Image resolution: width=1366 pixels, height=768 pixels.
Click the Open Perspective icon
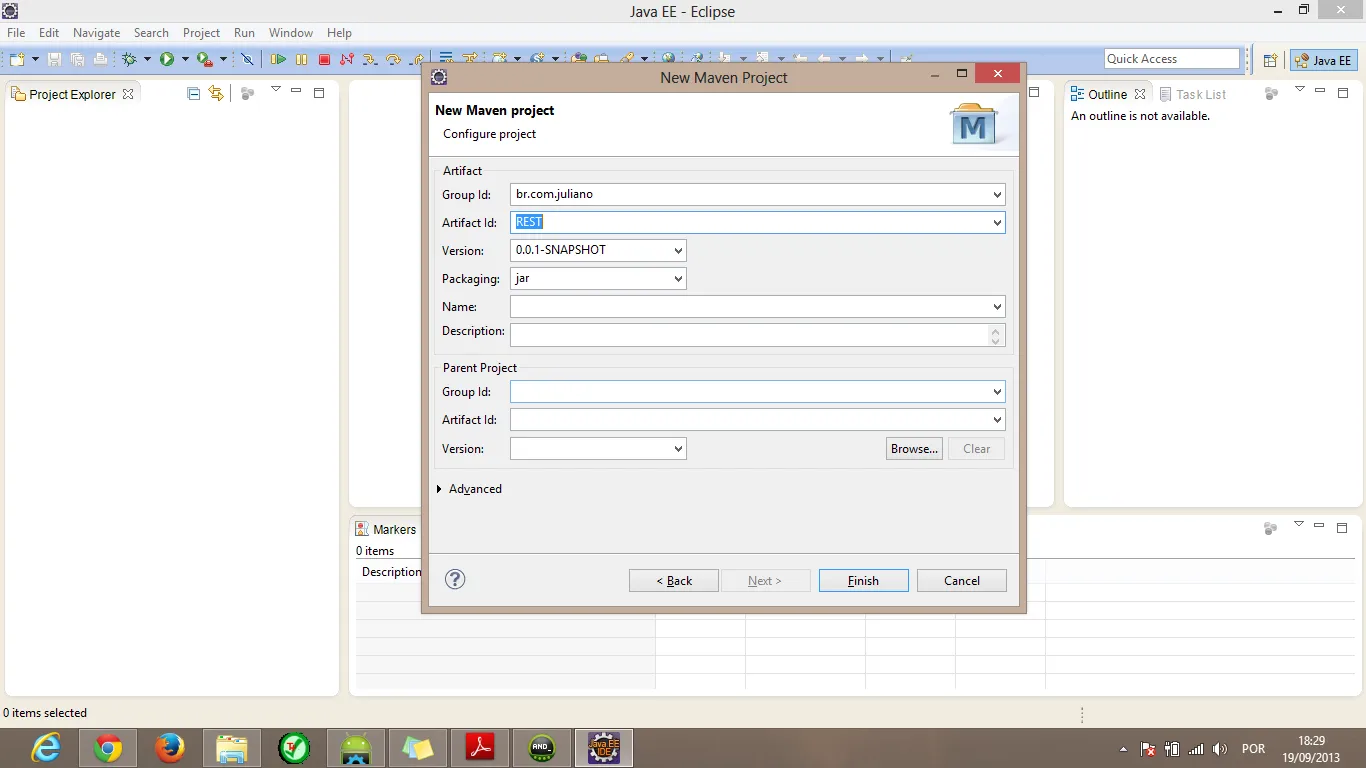click(1270, 60)
